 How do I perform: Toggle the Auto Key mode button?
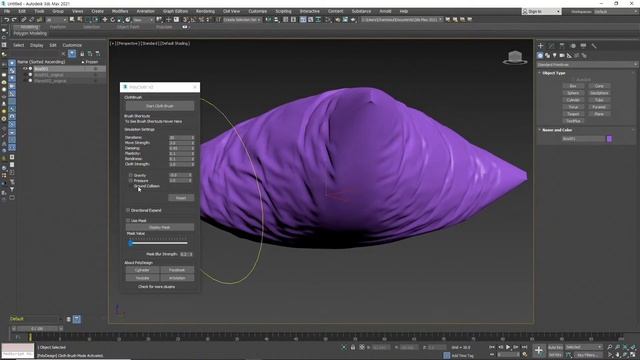point(555,347)
